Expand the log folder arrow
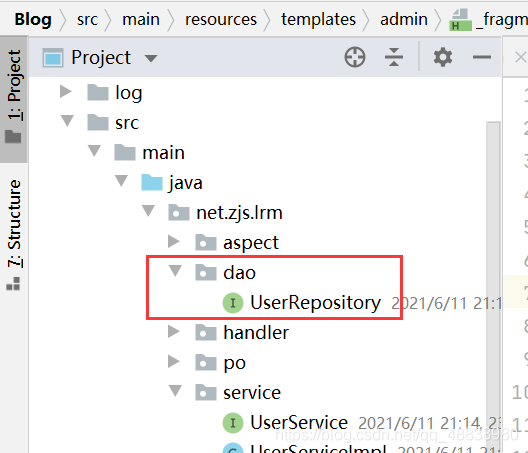Viewport: 528px width, 453px height. point(66,91)
